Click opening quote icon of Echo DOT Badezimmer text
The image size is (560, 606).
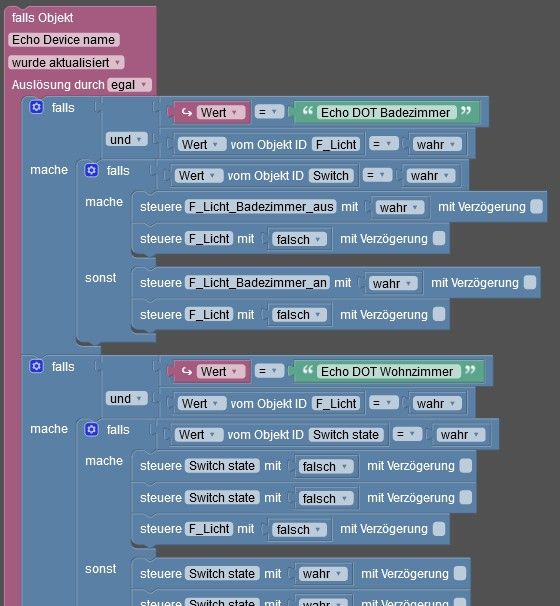(308, 111)
